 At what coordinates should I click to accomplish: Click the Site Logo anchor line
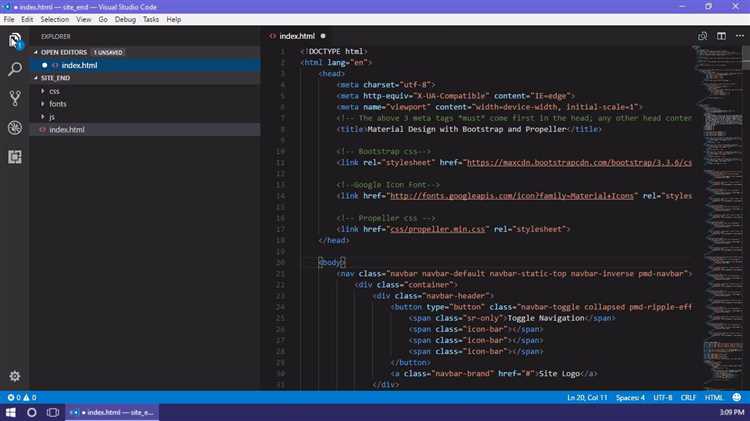[x=494, y=374]
